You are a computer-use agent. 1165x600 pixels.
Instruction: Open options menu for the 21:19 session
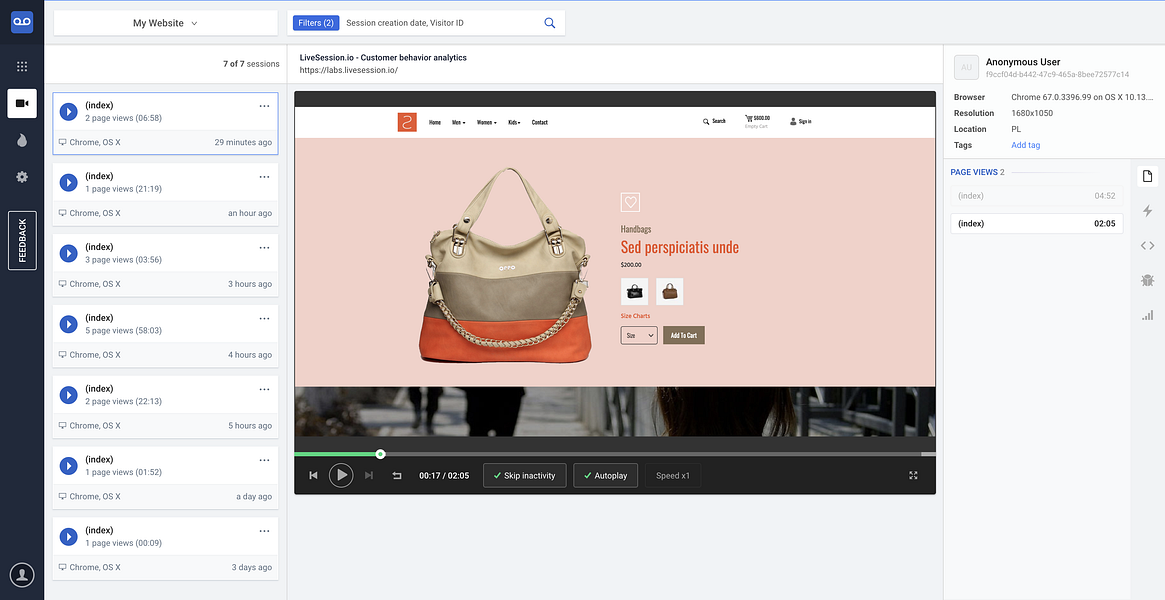tap(264, 177)
